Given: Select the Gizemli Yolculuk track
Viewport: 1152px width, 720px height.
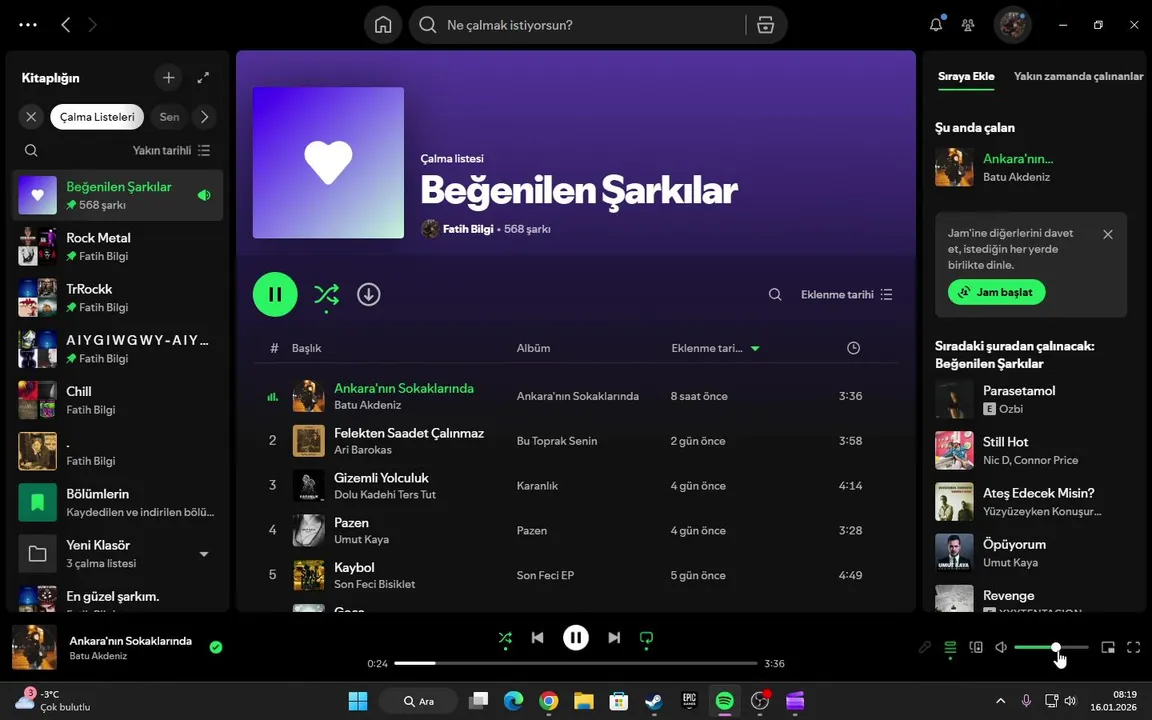Looking at the screenshot, I should coord(575,486).
